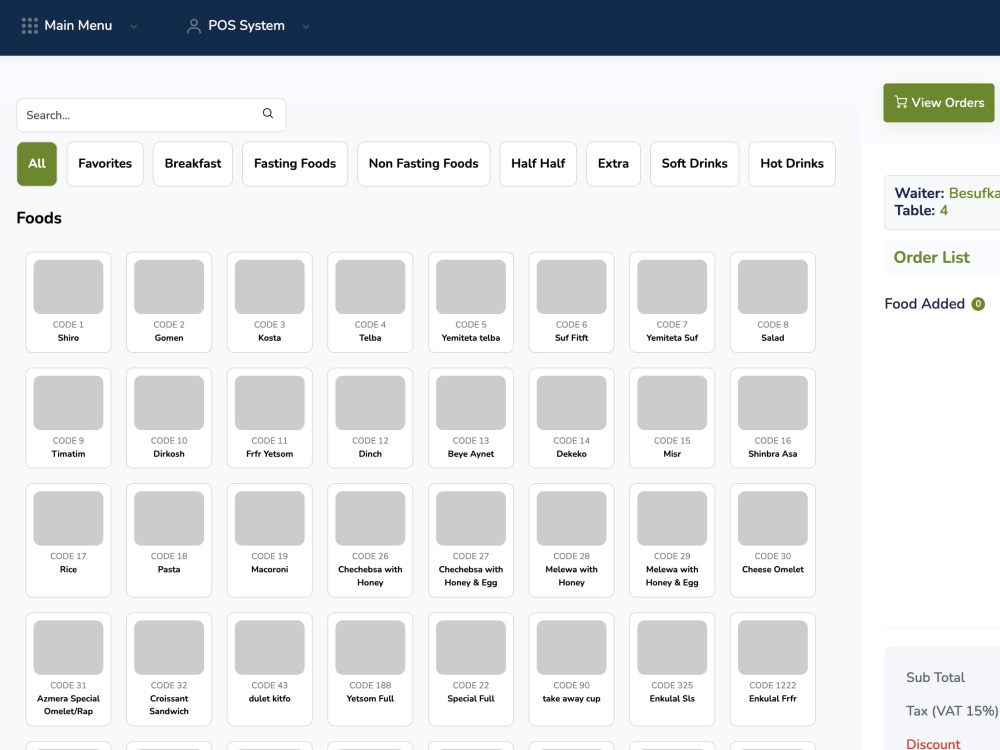Add Timatim (CODE 9) item
Screen dimensions: 1000x750
(x=68, y=418)
